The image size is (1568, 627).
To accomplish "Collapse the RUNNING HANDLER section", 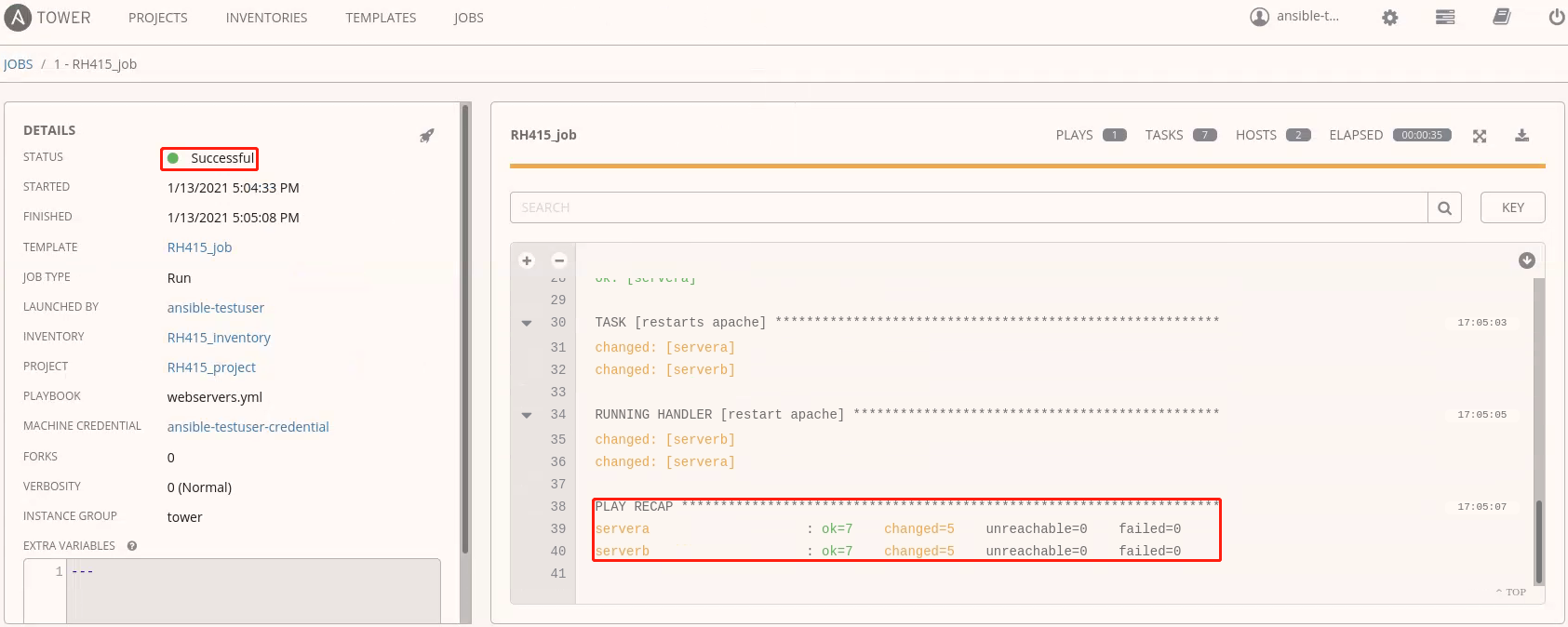I will 527,415.
